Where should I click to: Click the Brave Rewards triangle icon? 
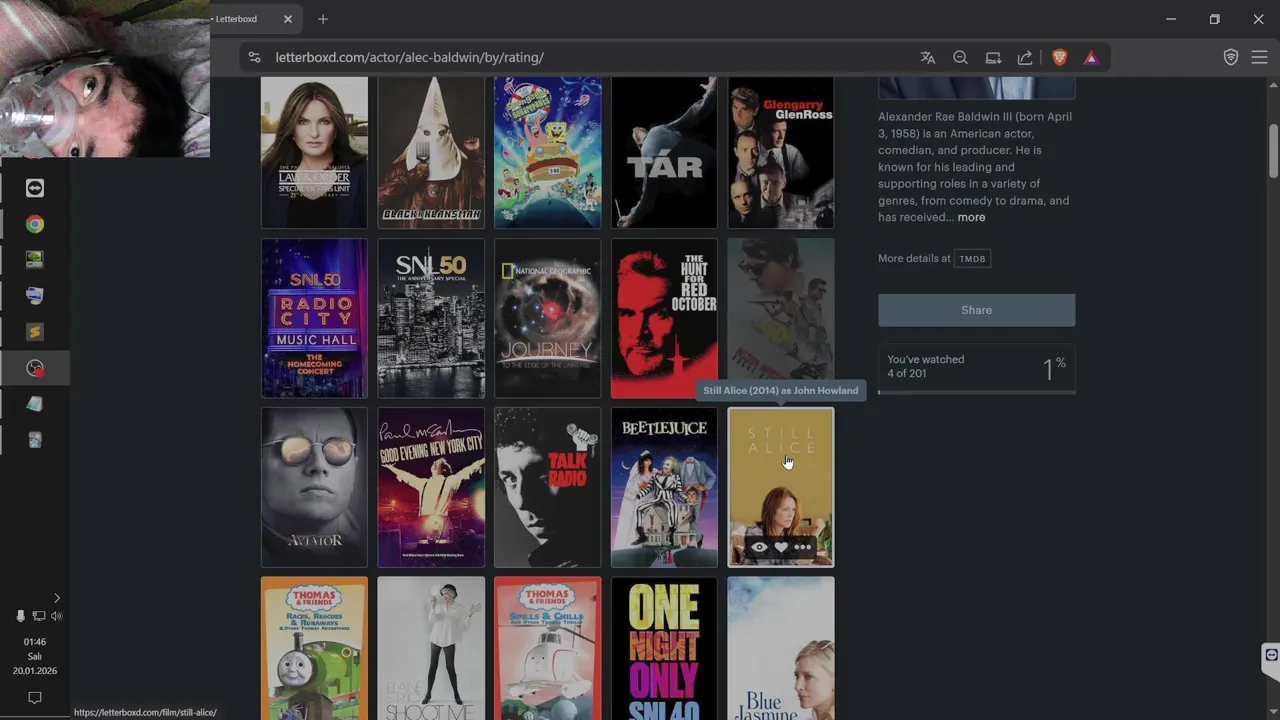coord(1091,58)
